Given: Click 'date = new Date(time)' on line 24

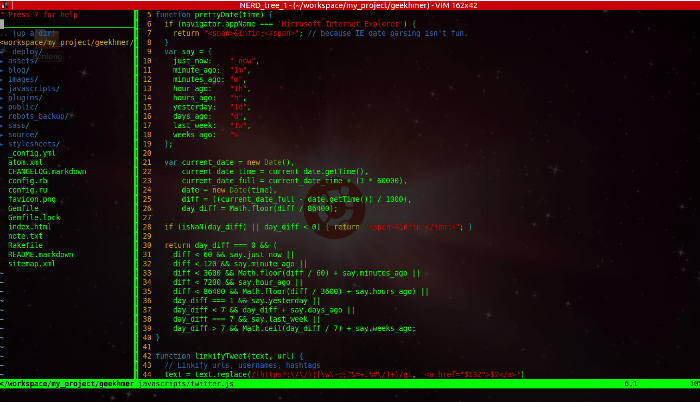Looking at the screenshot, I should click(x=229, y=190).
